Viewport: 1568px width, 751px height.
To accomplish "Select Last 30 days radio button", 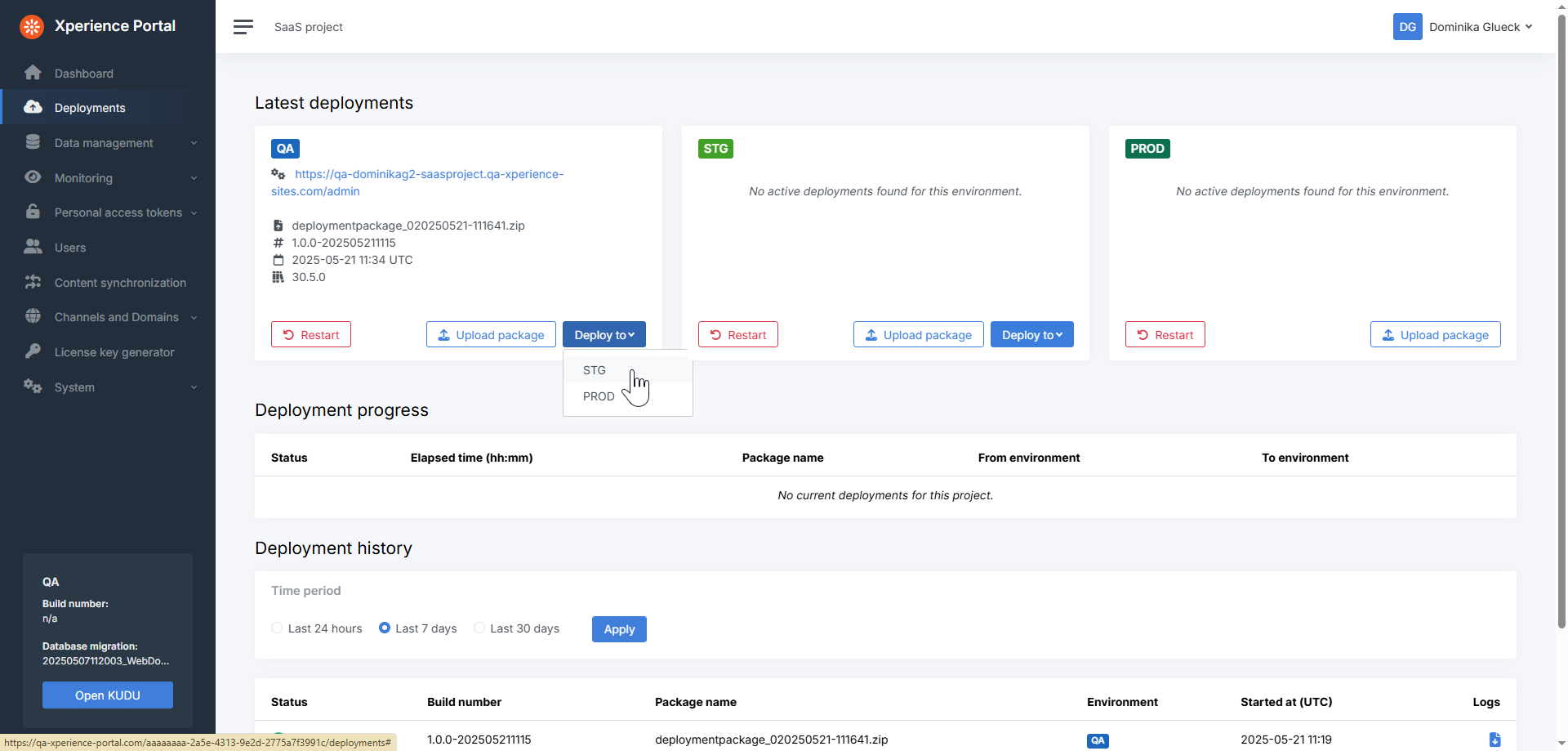I will coord(479,628).
